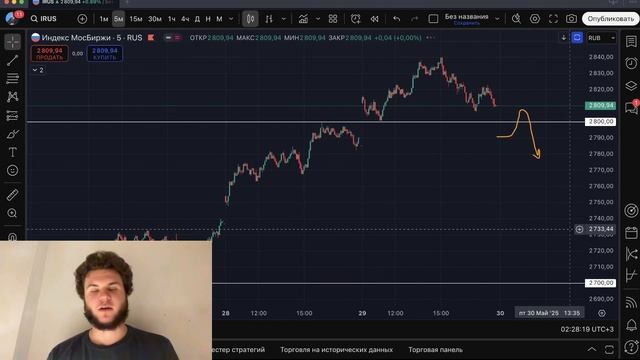Click the 2 700,00 horizontal line label
This screenshot has width=640, height=360.
600,282
